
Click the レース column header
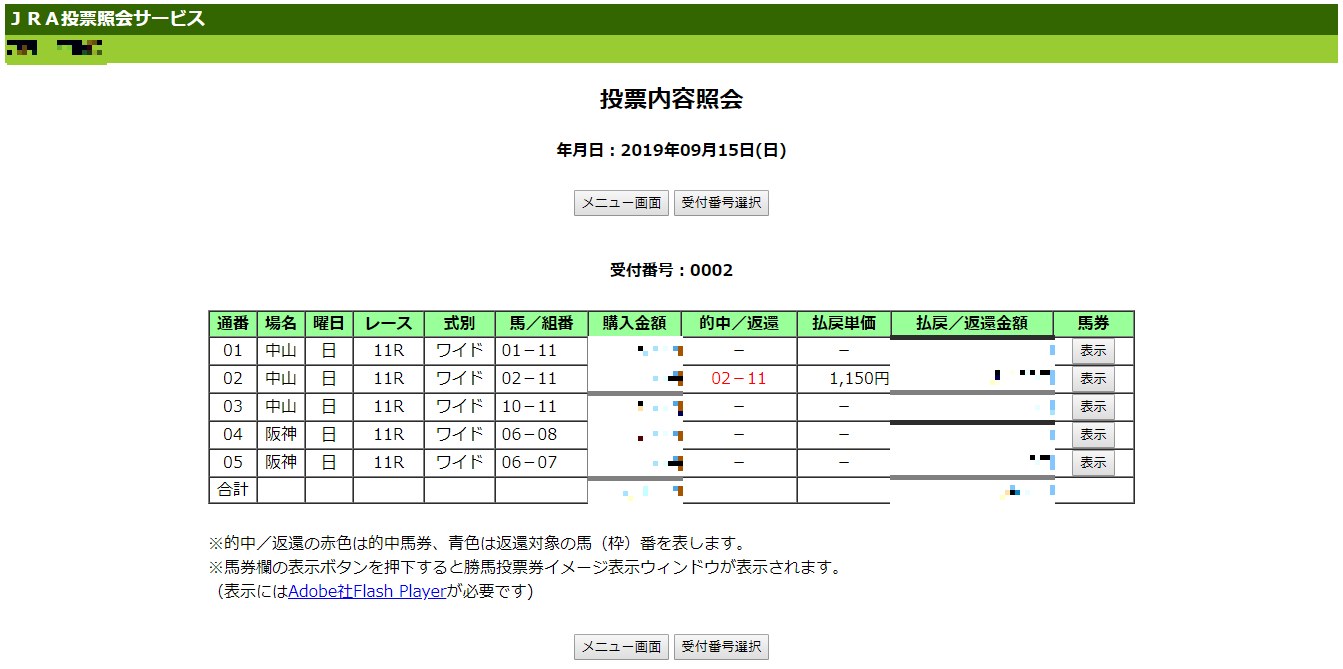[x=388, y=324]
